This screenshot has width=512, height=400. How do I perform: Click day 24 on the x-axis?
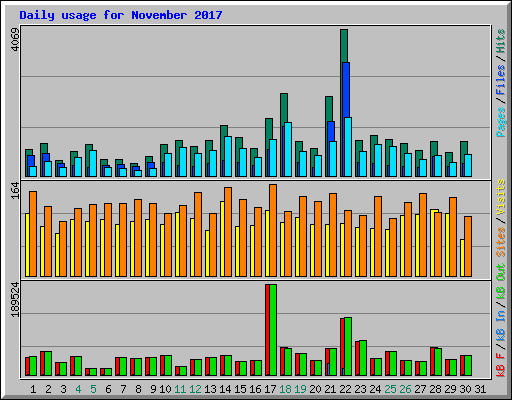(375, 389)
